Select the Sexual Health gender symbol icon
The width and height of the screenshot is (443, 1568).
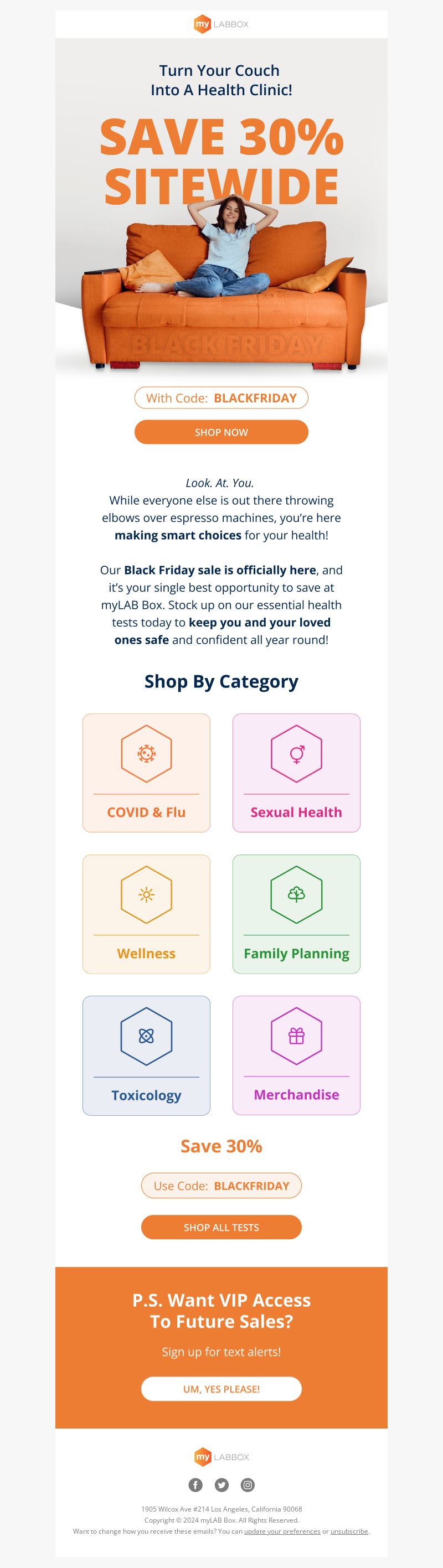tap(296, 754)
